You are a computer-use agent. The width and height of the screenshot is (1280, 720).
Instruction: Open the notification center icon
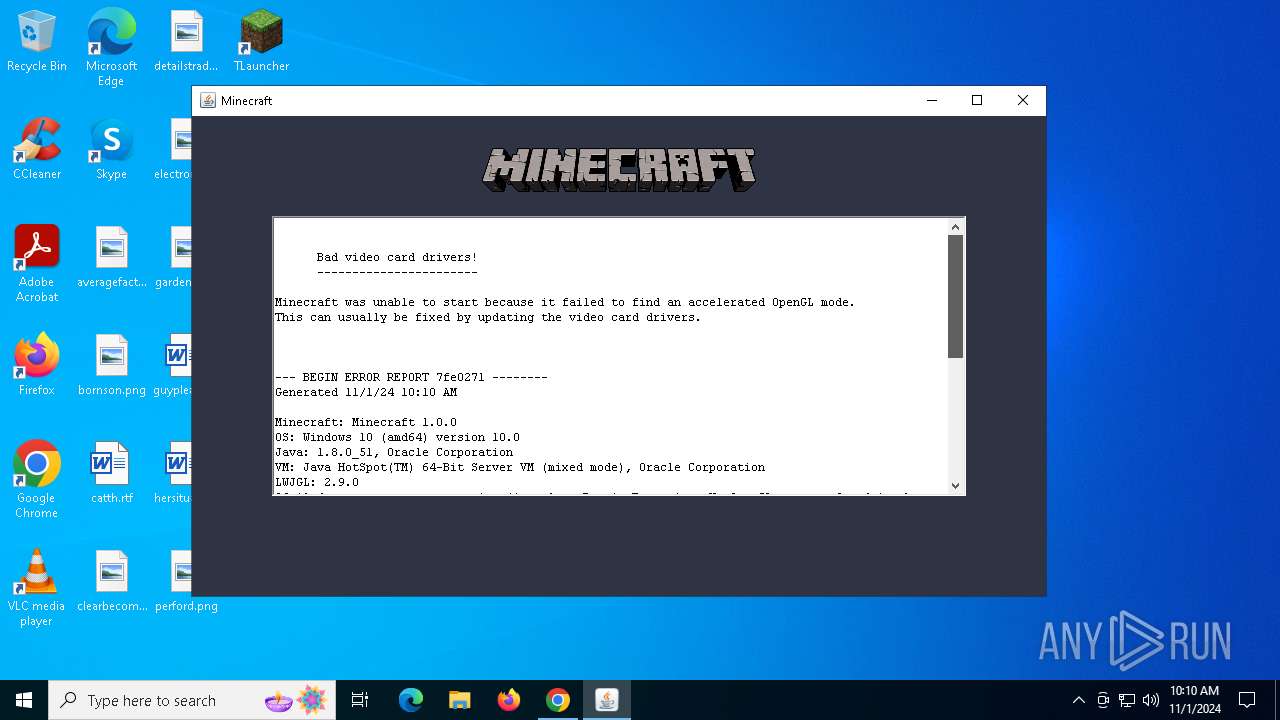pyautogui.click(x=1247, y=700)
